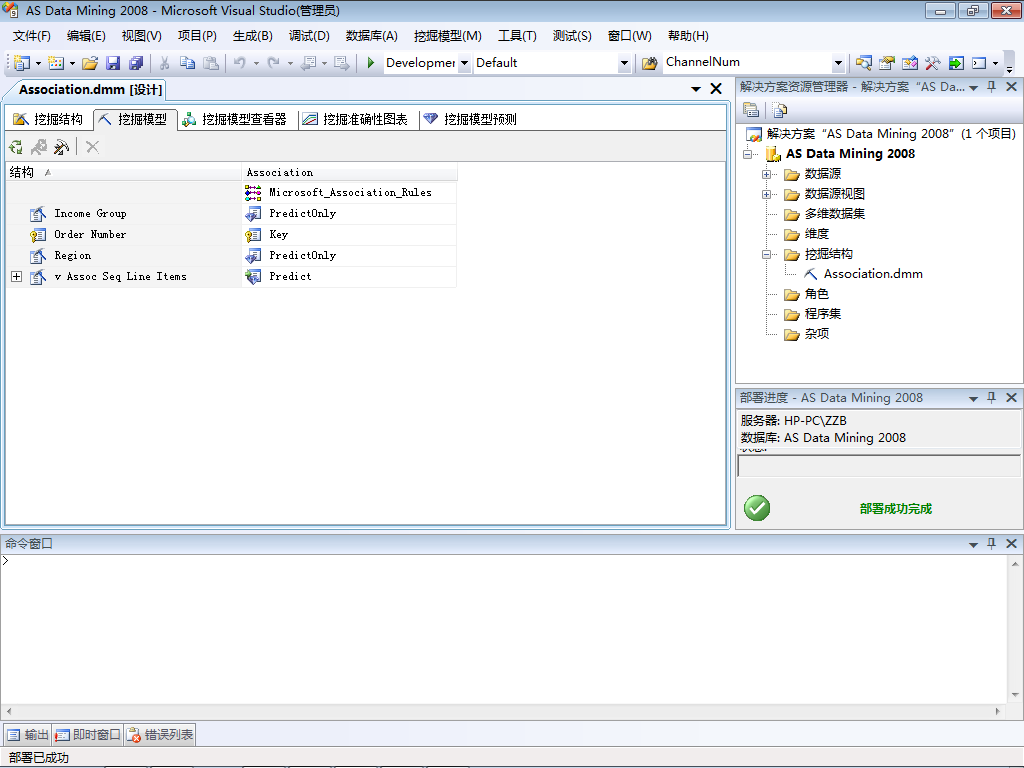
Task: Switch to the 挖掘结构 tab
Action: coord(48,119)
